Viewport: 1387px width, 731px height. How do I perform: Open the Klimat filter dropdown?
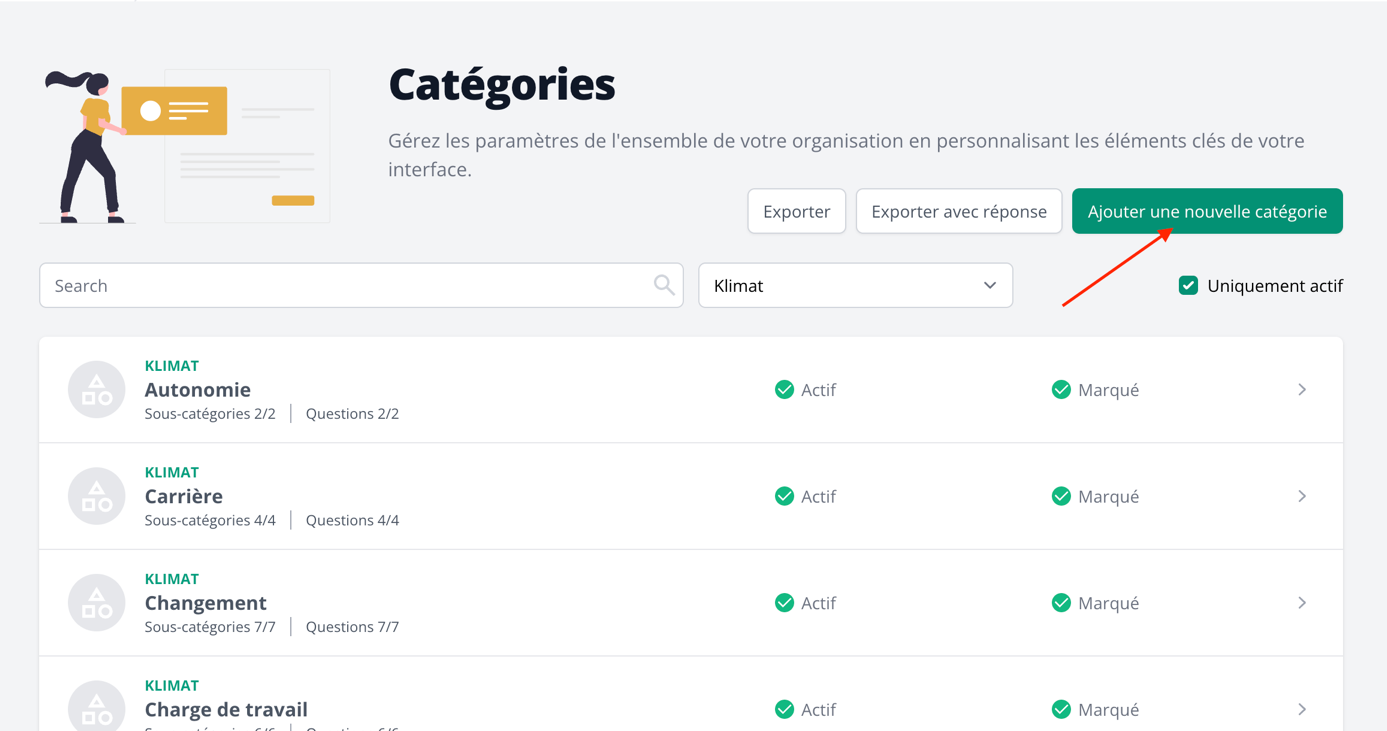click(855, 285)
